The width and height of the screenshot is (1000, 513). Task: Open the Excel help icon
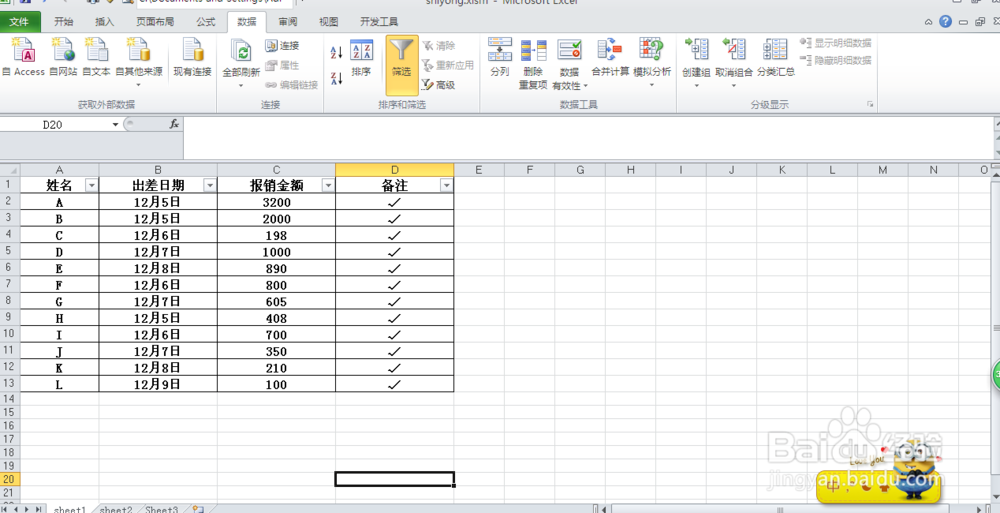coord(946,22)
